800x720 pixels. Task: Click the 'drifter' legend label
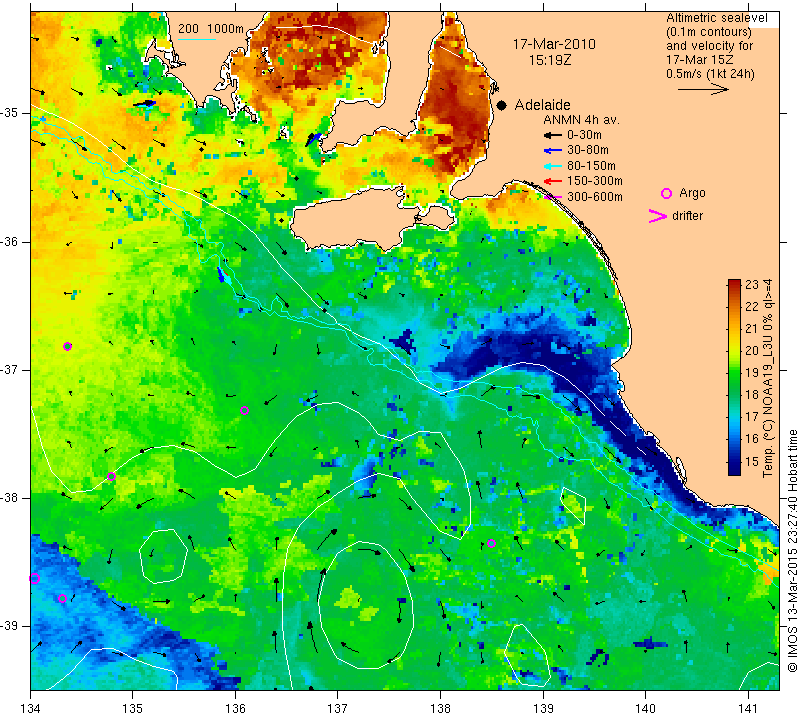click(687, 216)
